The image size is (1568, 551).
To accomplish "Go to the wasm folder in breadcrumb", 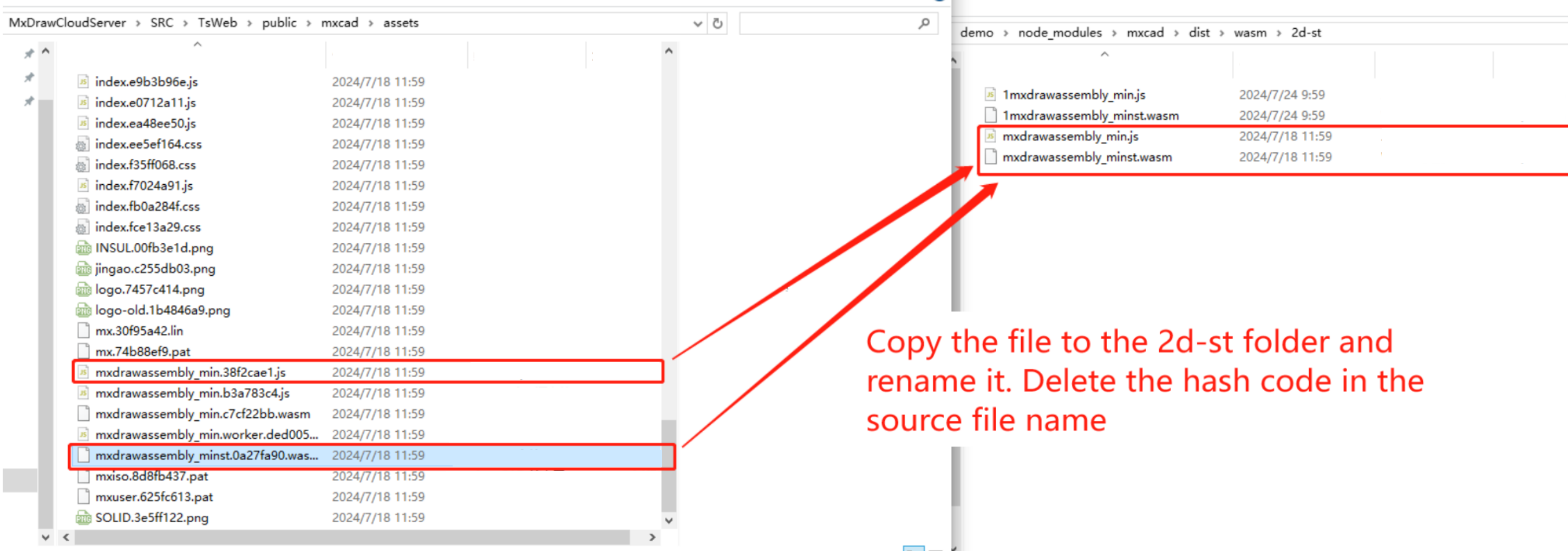I will click(1250, 33).
